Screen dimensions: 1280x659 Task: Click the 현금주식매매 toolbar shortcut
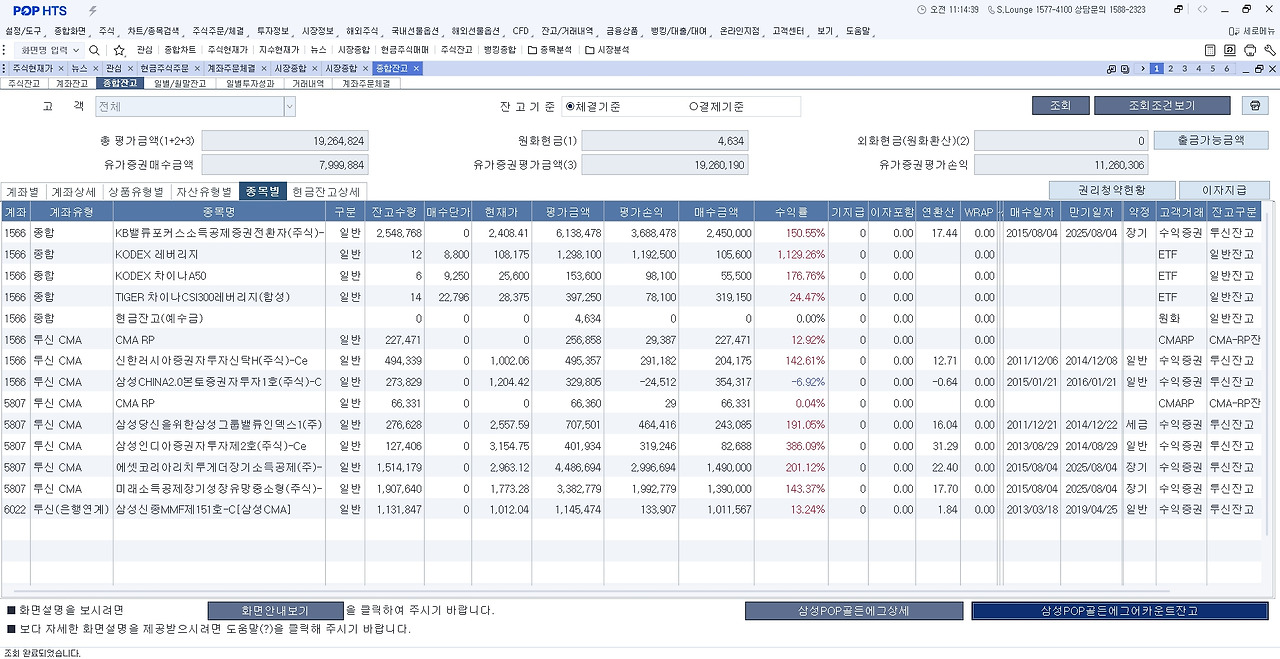point(404,50)
